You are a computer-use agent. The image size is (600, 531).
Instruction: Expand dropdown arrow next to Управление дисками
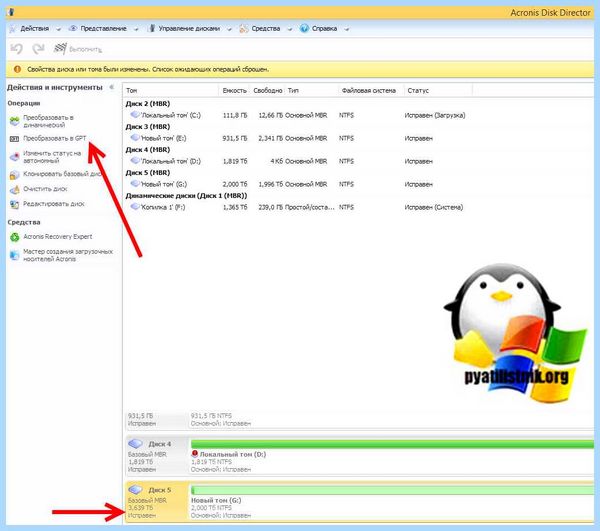(229, 29)
